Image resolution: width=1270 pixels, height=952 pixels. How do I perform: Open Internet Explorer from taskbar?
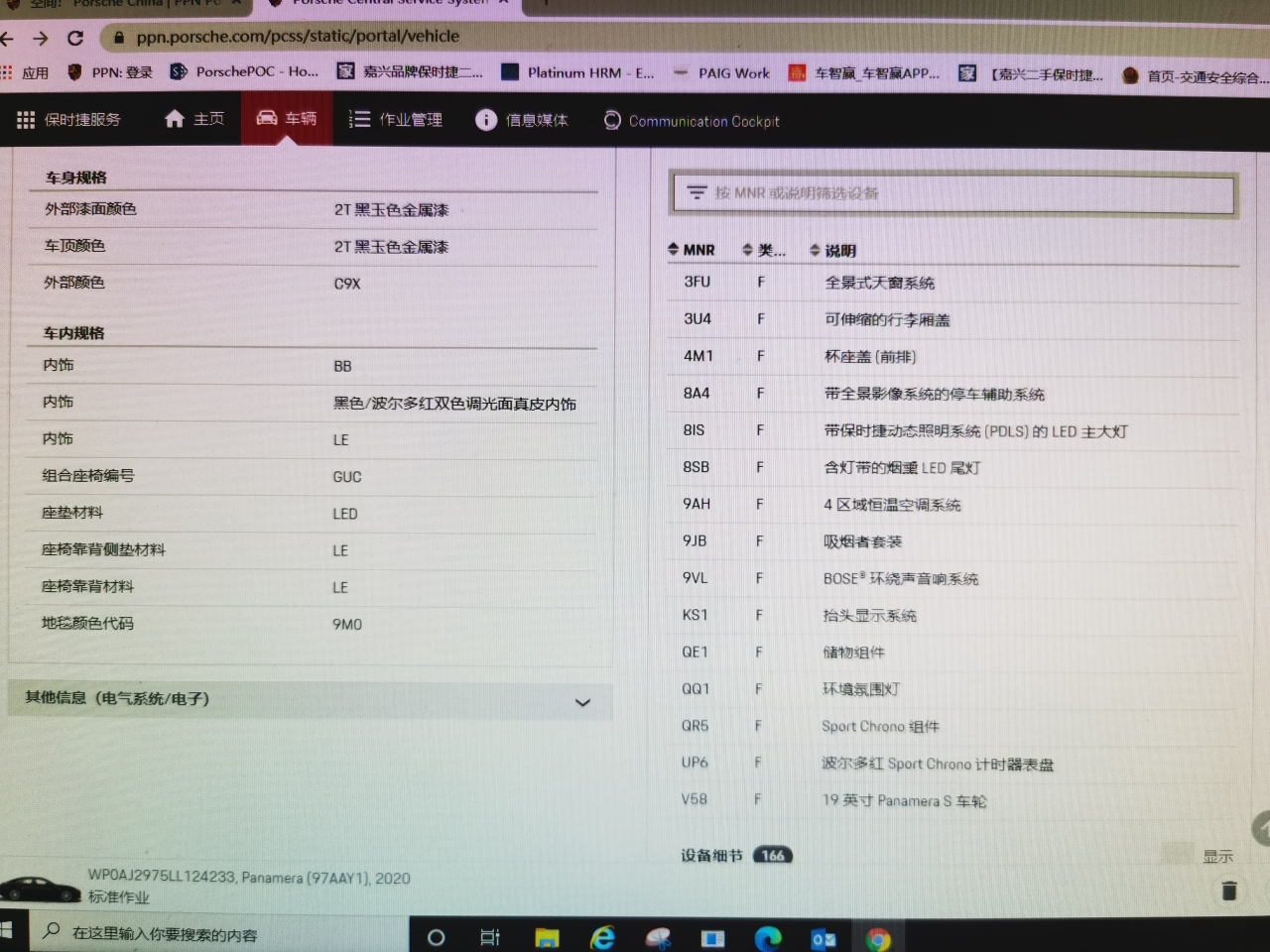(602, 937)
